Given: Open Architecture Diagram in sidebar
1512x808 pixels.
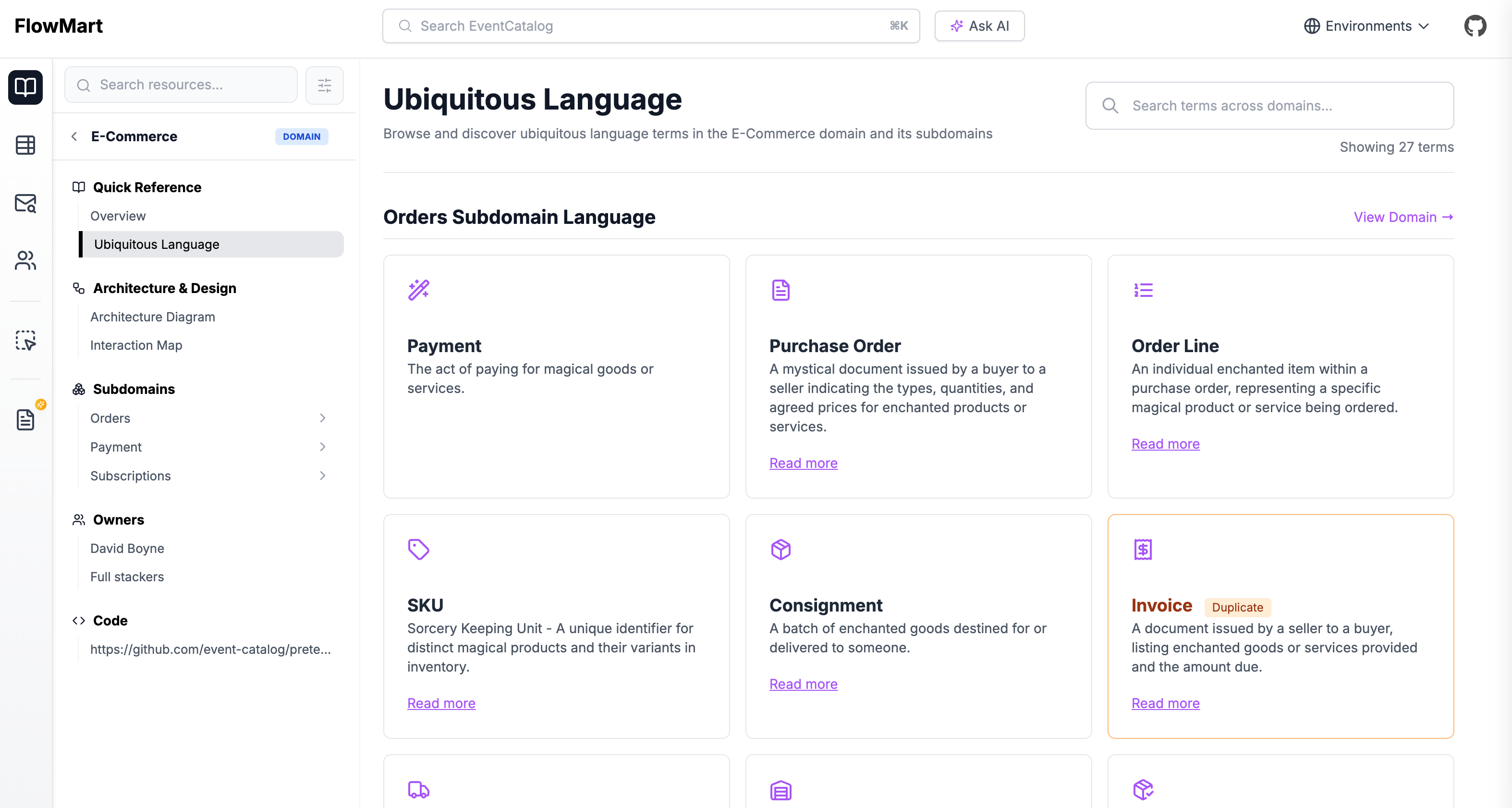Looking at the screenshot, I should 153,317.
